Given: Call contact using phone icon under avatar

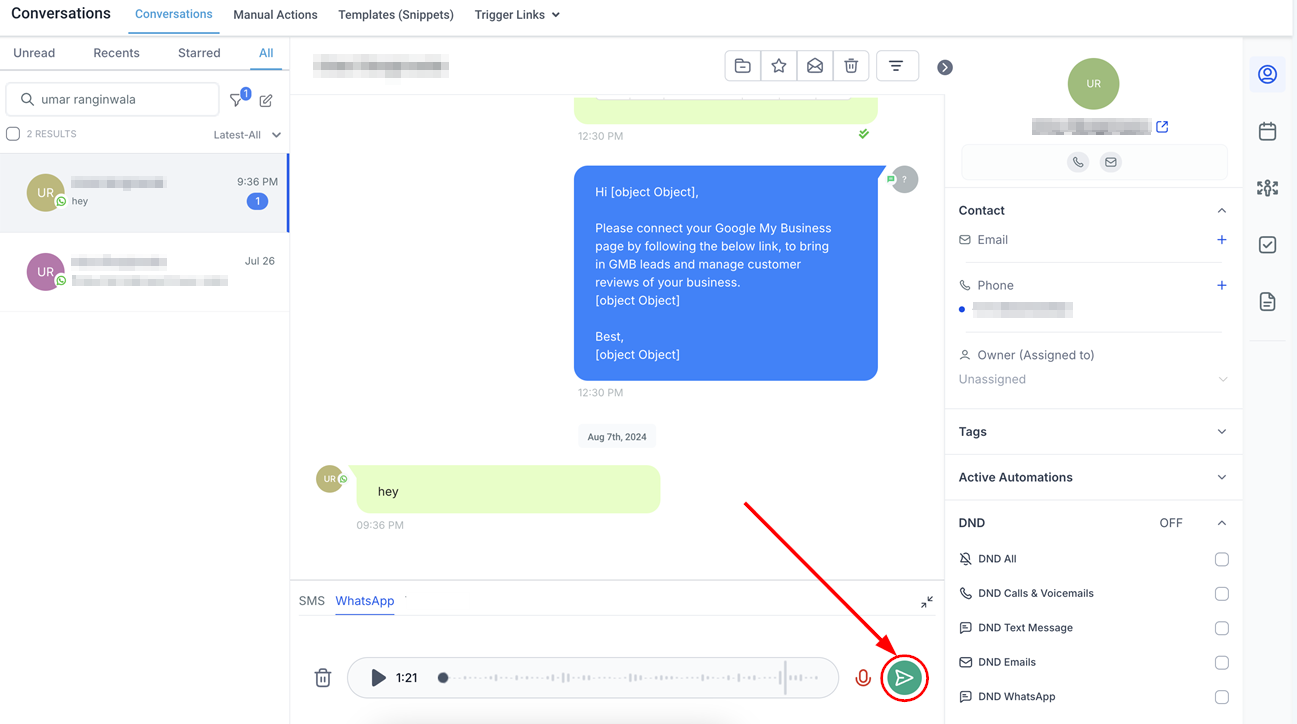Looking at the screenshot, I should (x=1078, y=162).
